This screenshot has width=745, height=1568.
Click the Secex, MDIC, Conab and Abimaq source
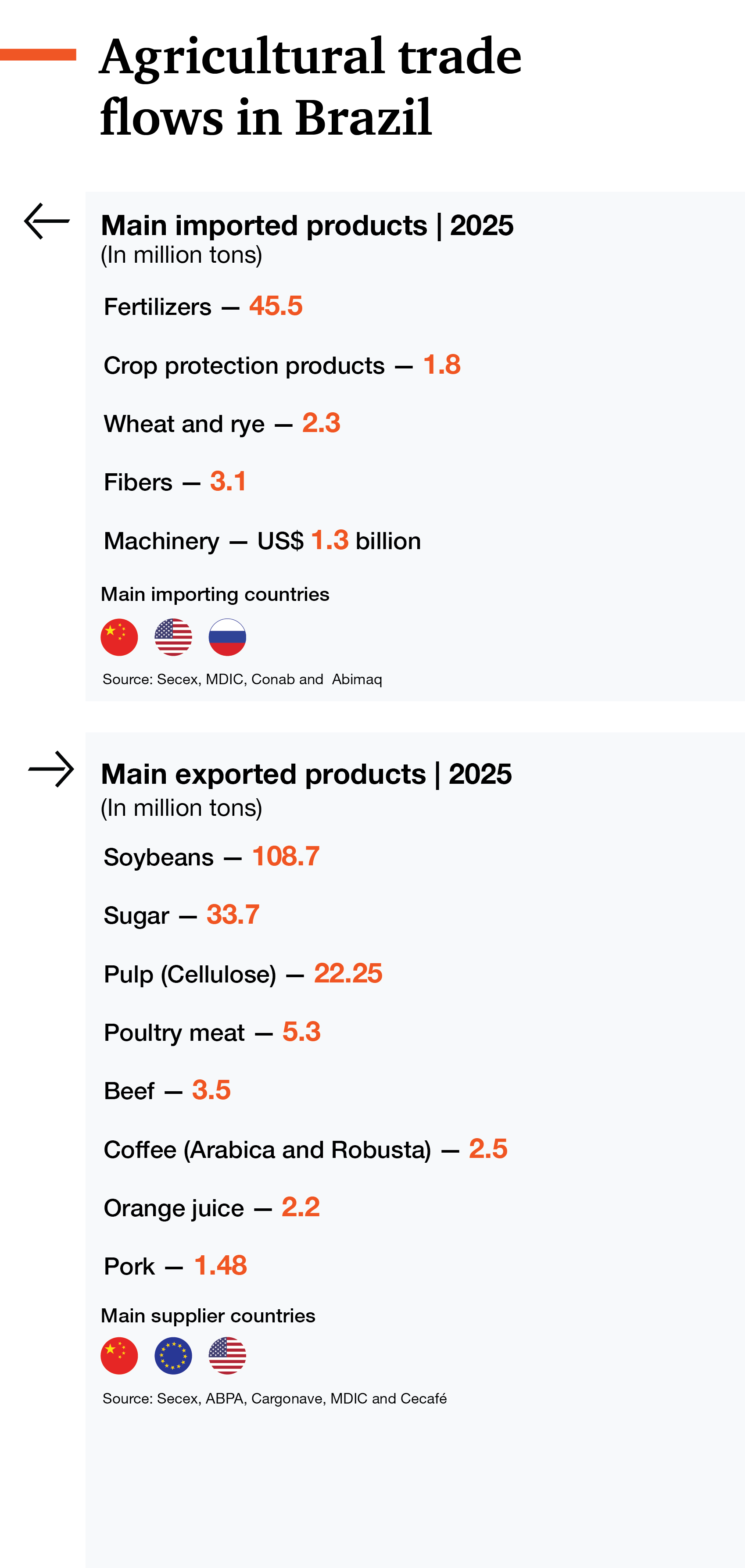tap(242, 679)
